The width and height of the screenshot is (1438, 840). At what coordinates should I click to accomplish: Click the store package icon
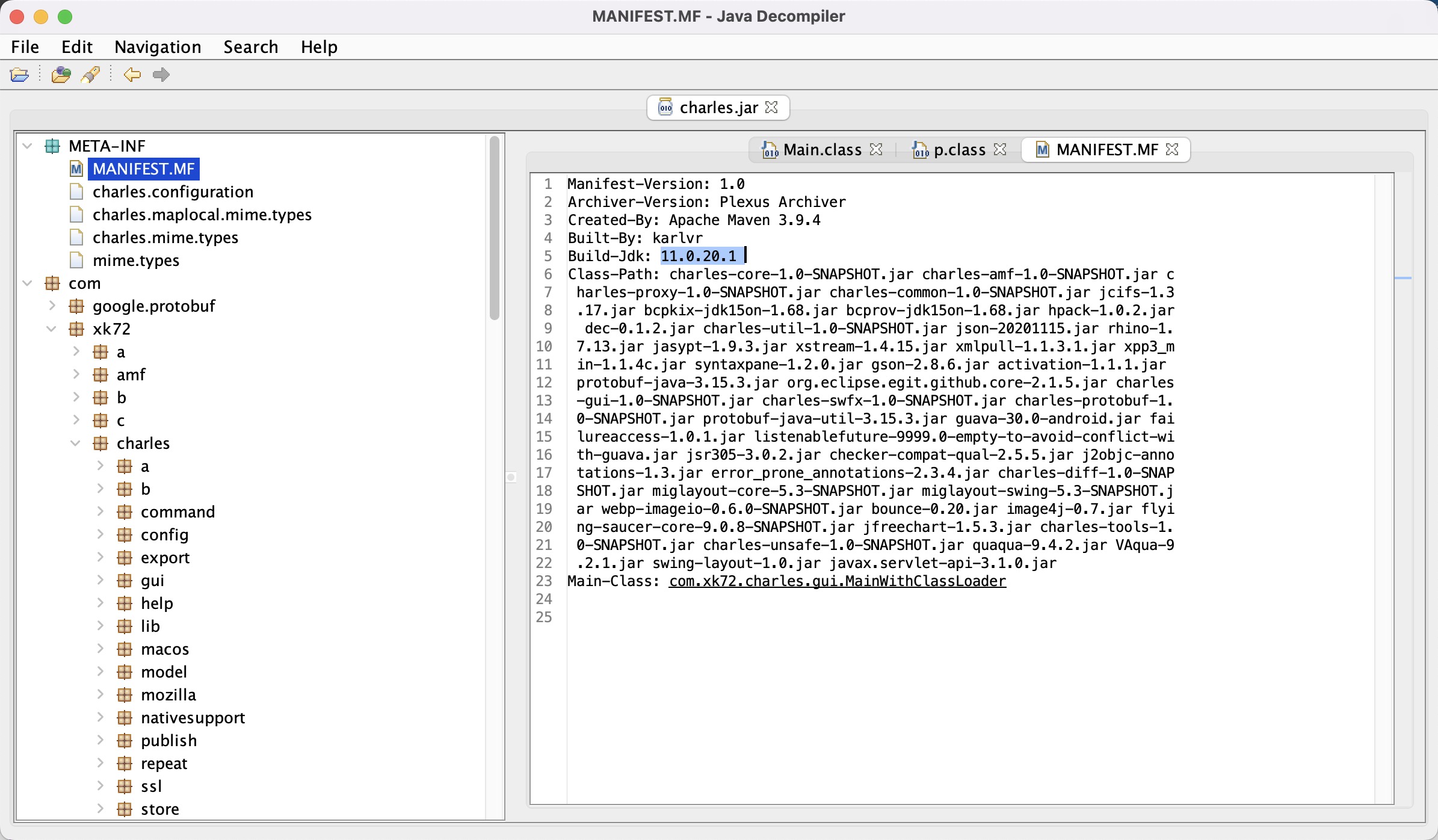(125, 809)
